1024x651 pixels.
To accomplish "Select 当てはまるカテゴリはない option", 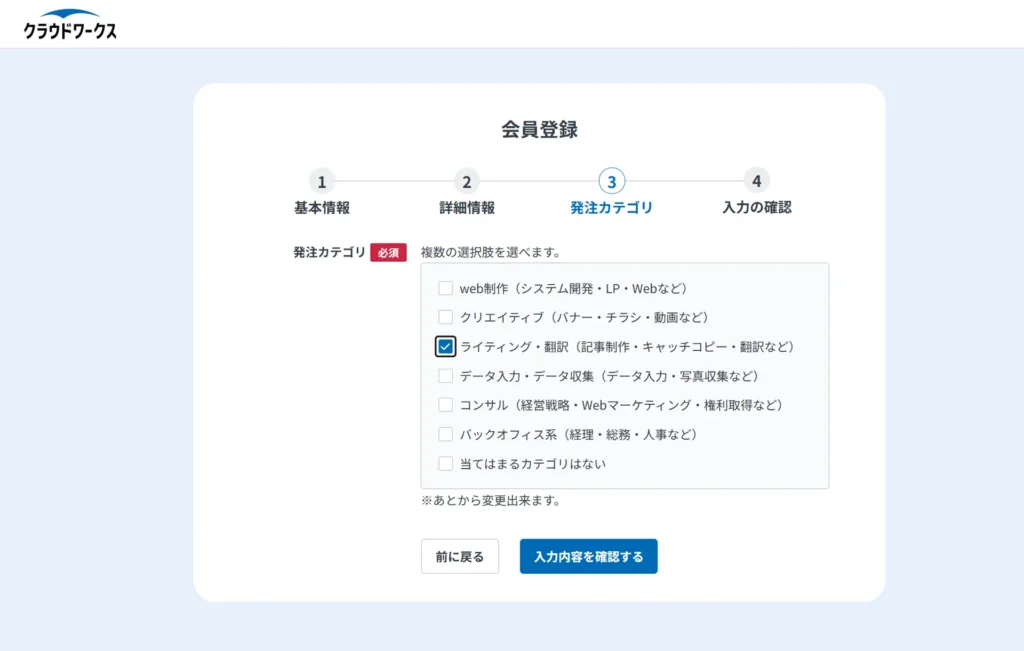I will 444,463.
